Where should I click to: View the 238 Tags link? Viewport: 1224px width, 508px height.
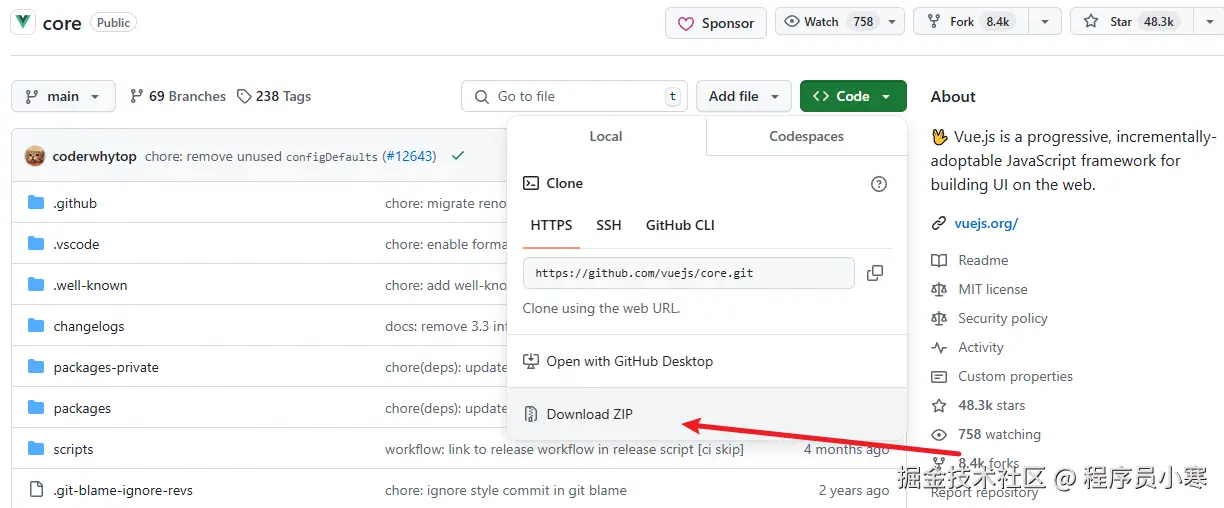274,96
